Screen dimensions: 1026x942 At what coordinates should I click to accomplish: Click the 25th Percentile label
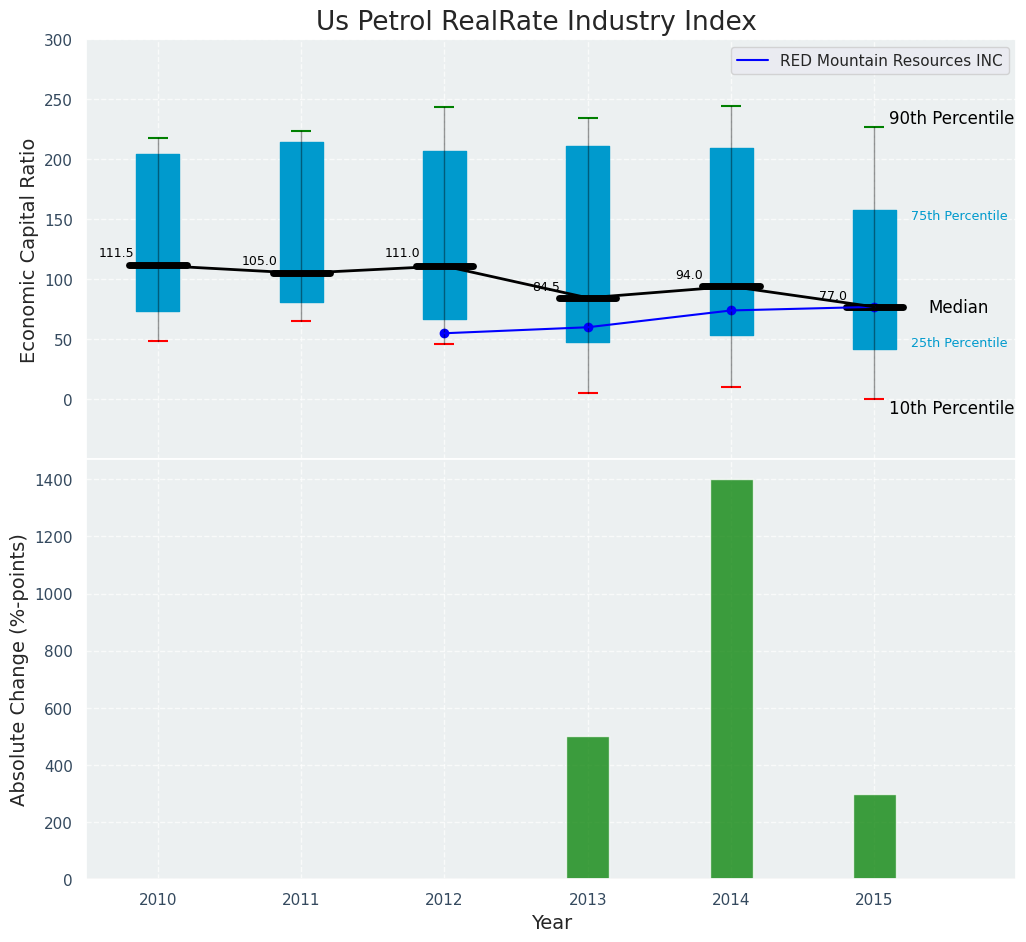958,344
